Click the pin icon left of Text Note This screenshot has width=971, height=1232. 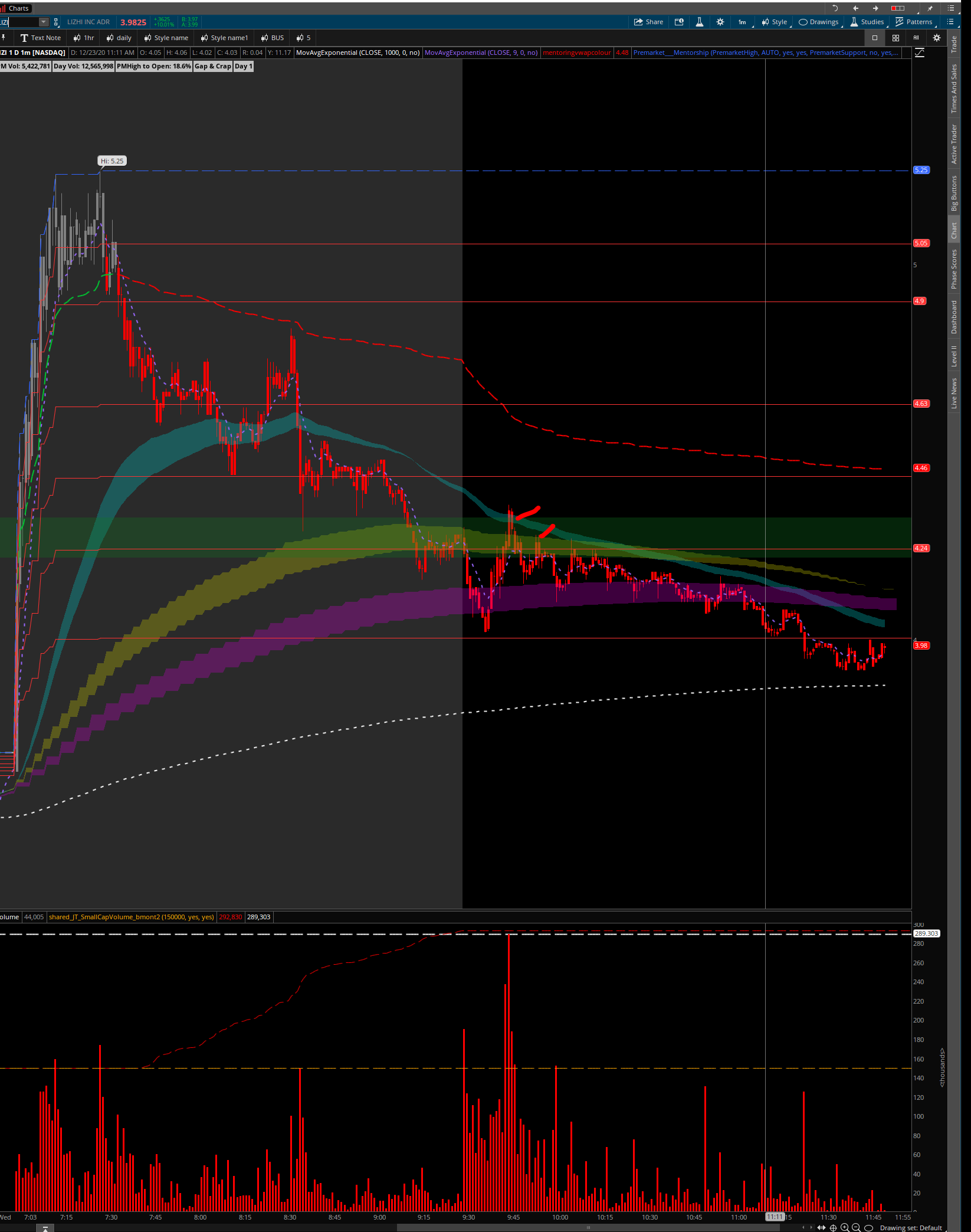(x=4, y=38)
